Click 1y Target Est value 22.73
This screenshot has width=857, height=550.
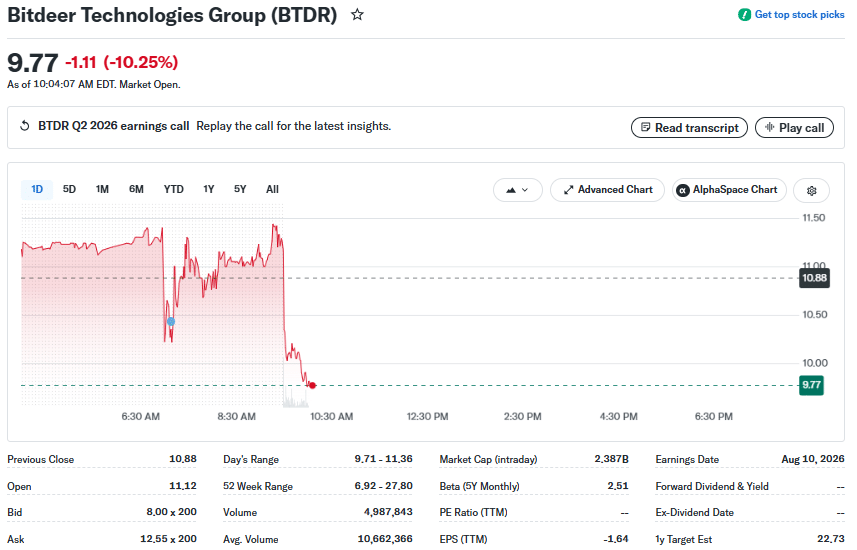831,539
